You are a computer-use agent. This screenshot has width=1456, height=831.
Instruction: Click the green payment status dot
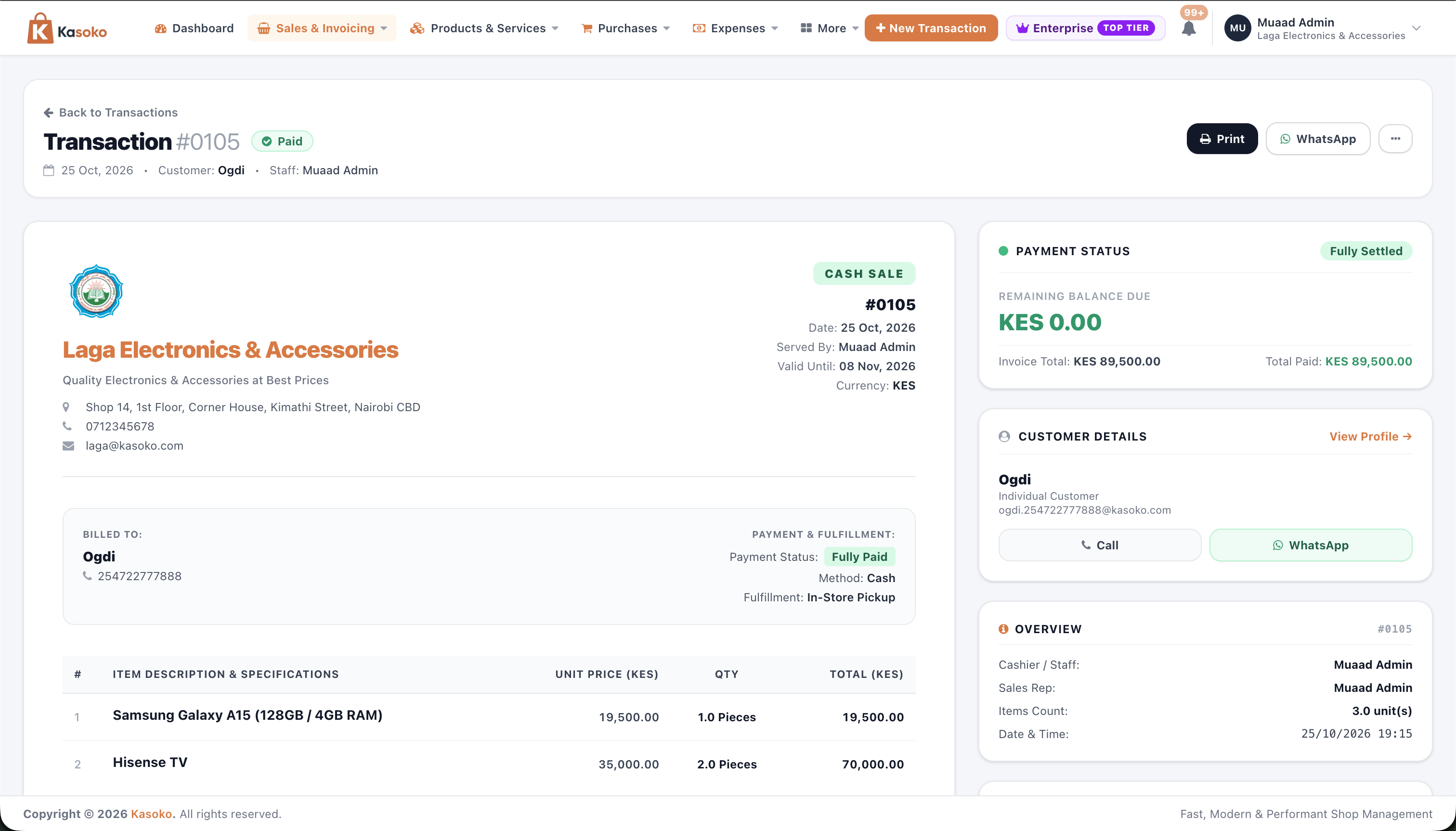tap(1003, 250)
